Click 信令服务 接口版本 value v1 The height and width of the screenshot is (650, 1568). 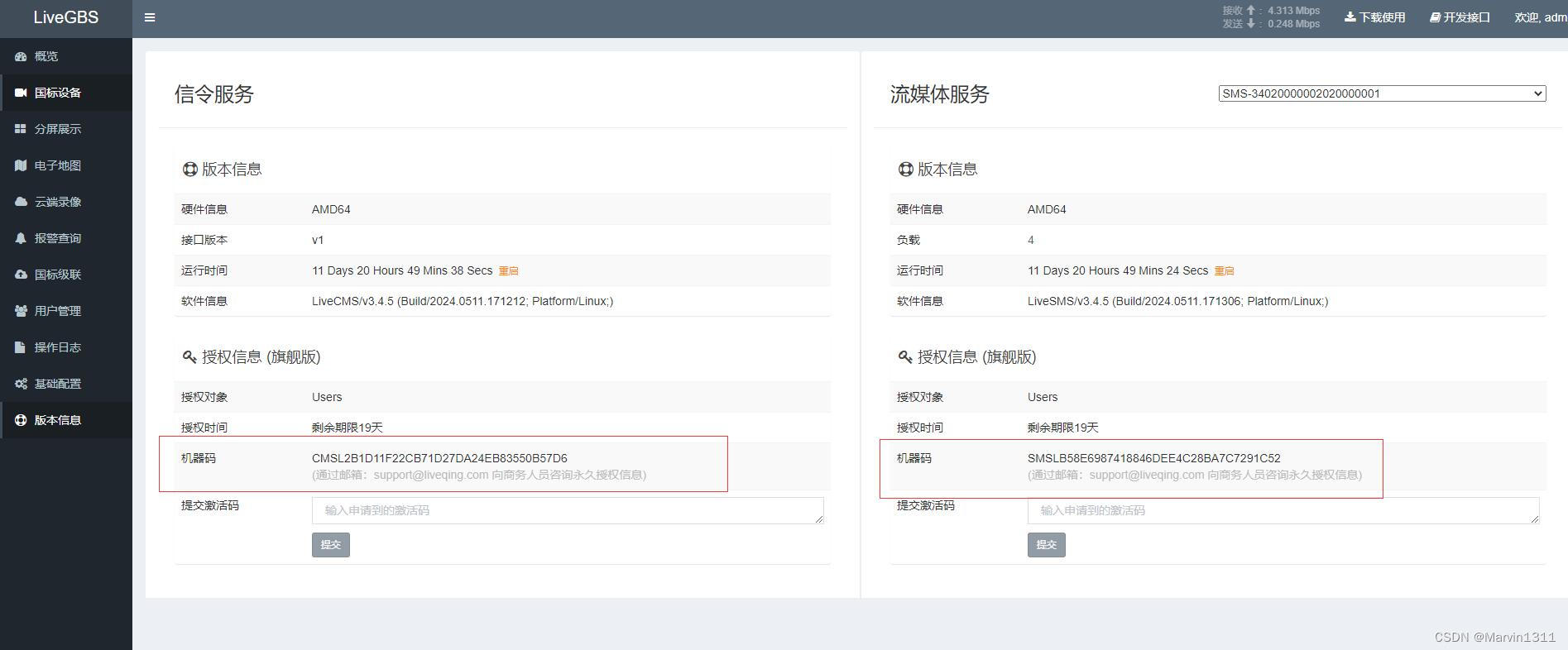[318, 240]
